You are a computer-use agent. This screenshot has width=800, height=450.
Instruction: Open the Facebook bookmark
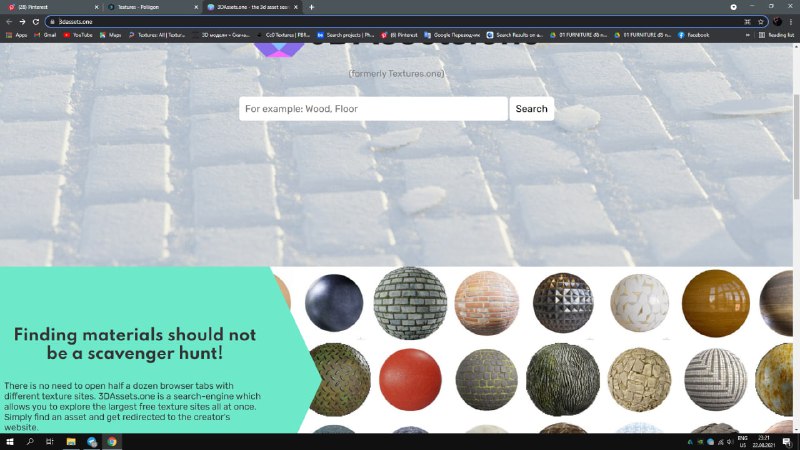pos(693,35)
